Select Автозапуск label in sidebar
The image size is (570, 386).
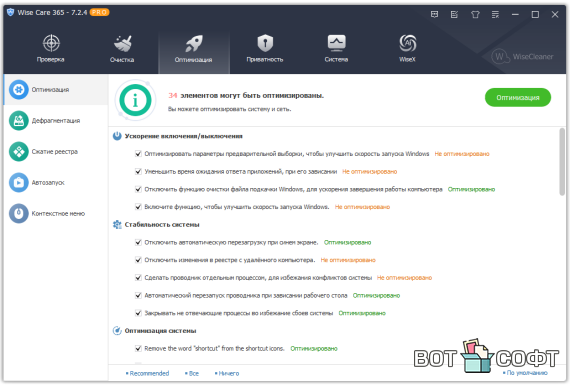(48, 182)
